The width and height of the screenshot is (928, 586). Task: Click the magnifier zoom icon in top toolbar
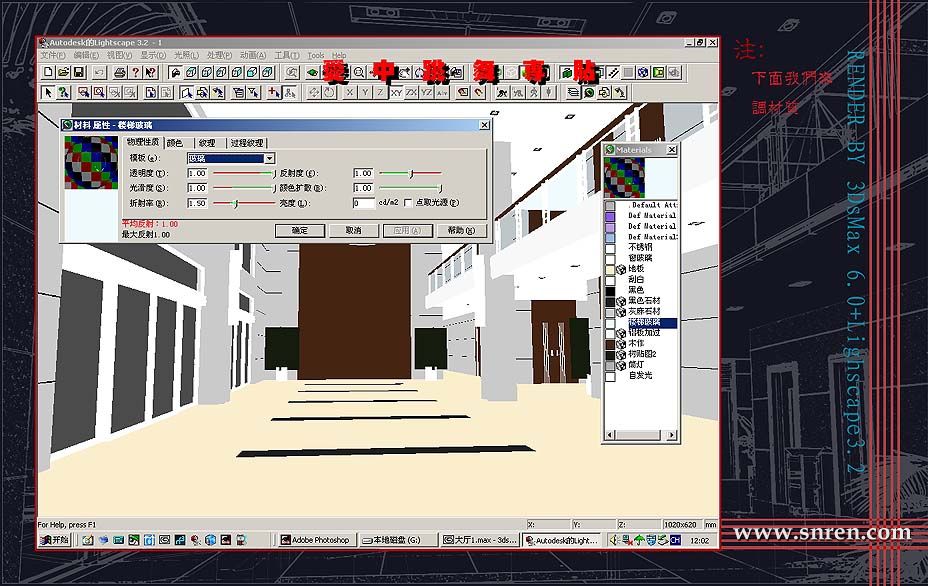click(x=359, y=72)
